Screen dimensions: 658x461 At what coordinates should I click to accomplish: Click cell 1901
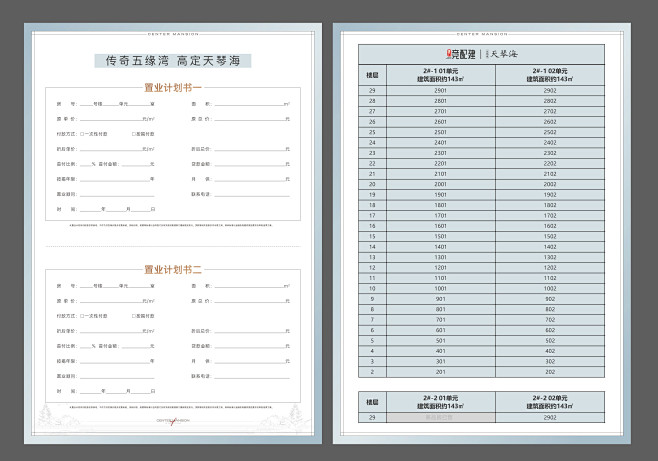[441, 195]
